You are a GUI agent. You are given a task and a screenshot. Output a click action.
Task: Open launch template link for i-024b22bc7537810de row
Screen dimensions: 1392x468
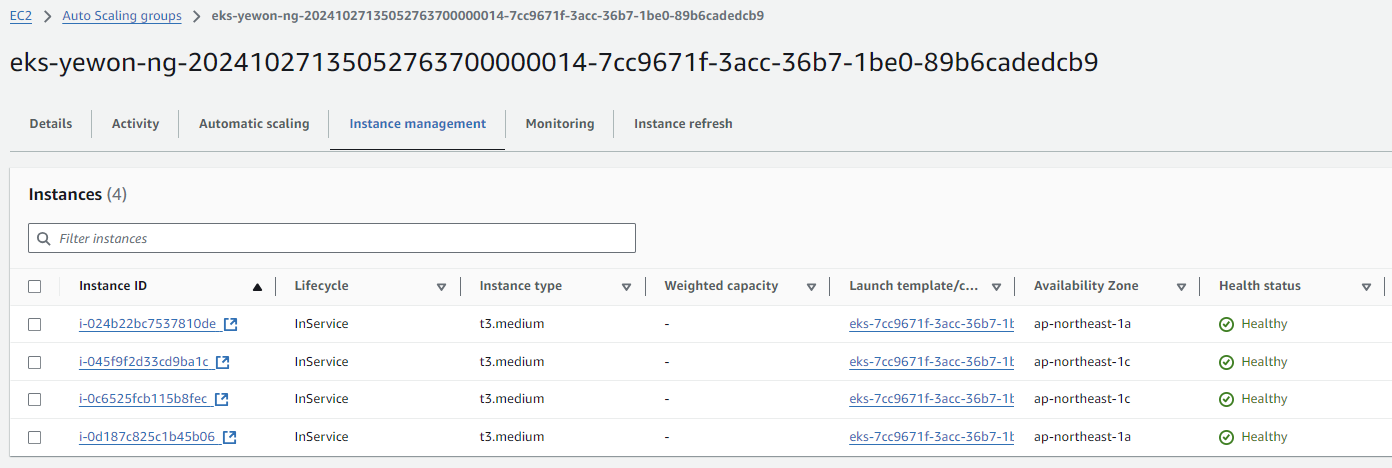pos(932,324)
